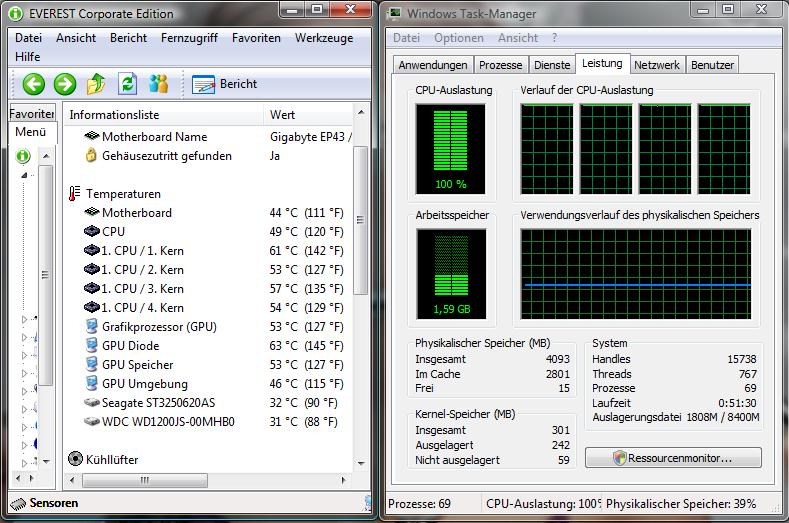Select the 'Gigabyte EP43' motherboard value
Image resolution: width=789 pixels, height=523 pixels.
pyautogui.click(x=310, y=137)
